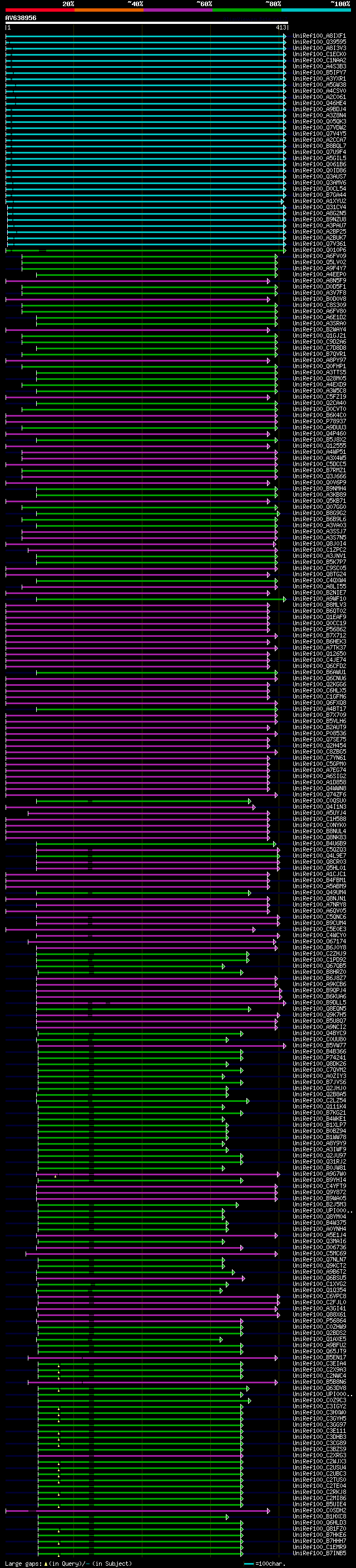Select the UniRef100_B8NUL4 label
Screen dimensions: 356x1568
pos(319,831)
